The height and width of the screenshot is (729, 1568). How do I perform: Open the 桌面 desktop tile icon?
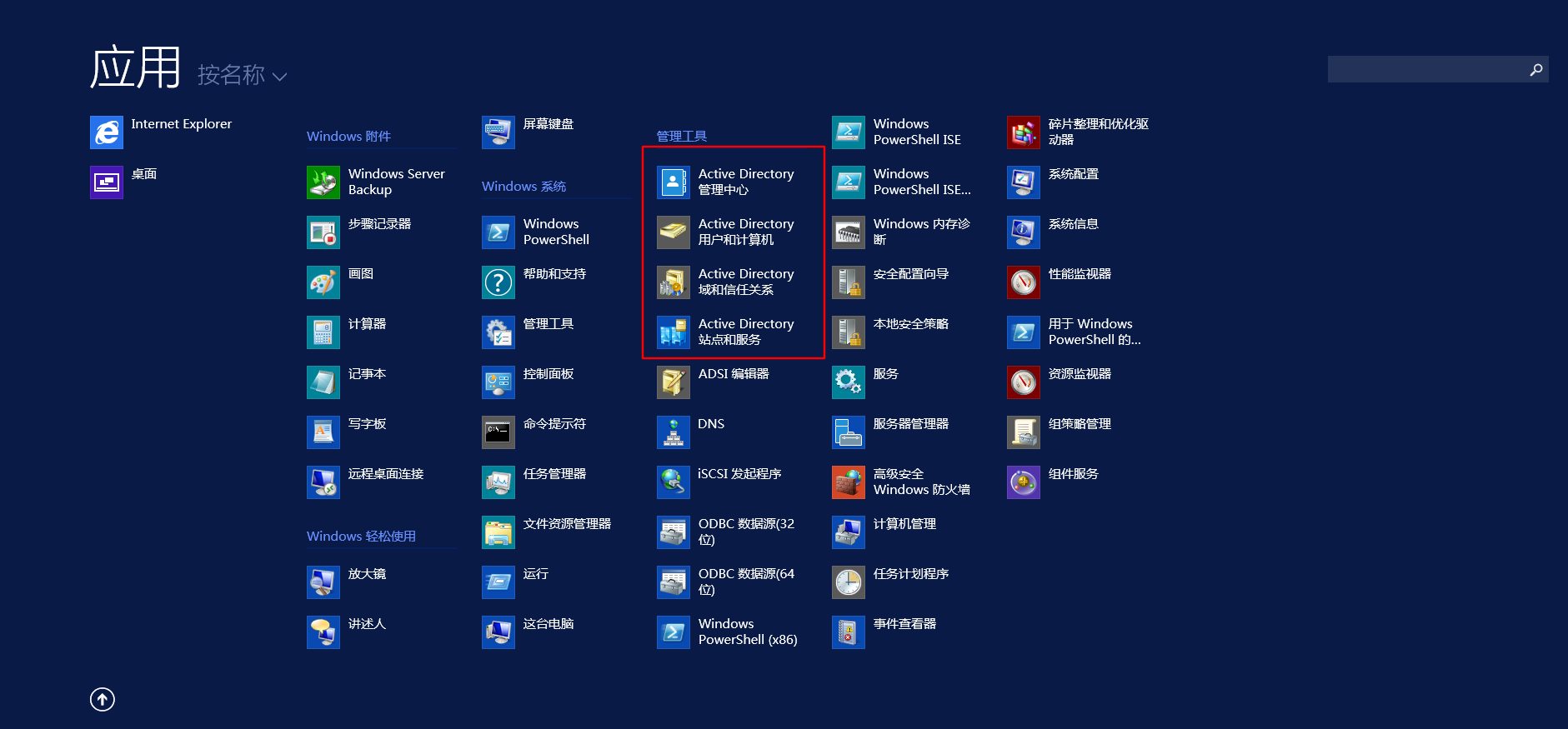(x=107, y=182)
